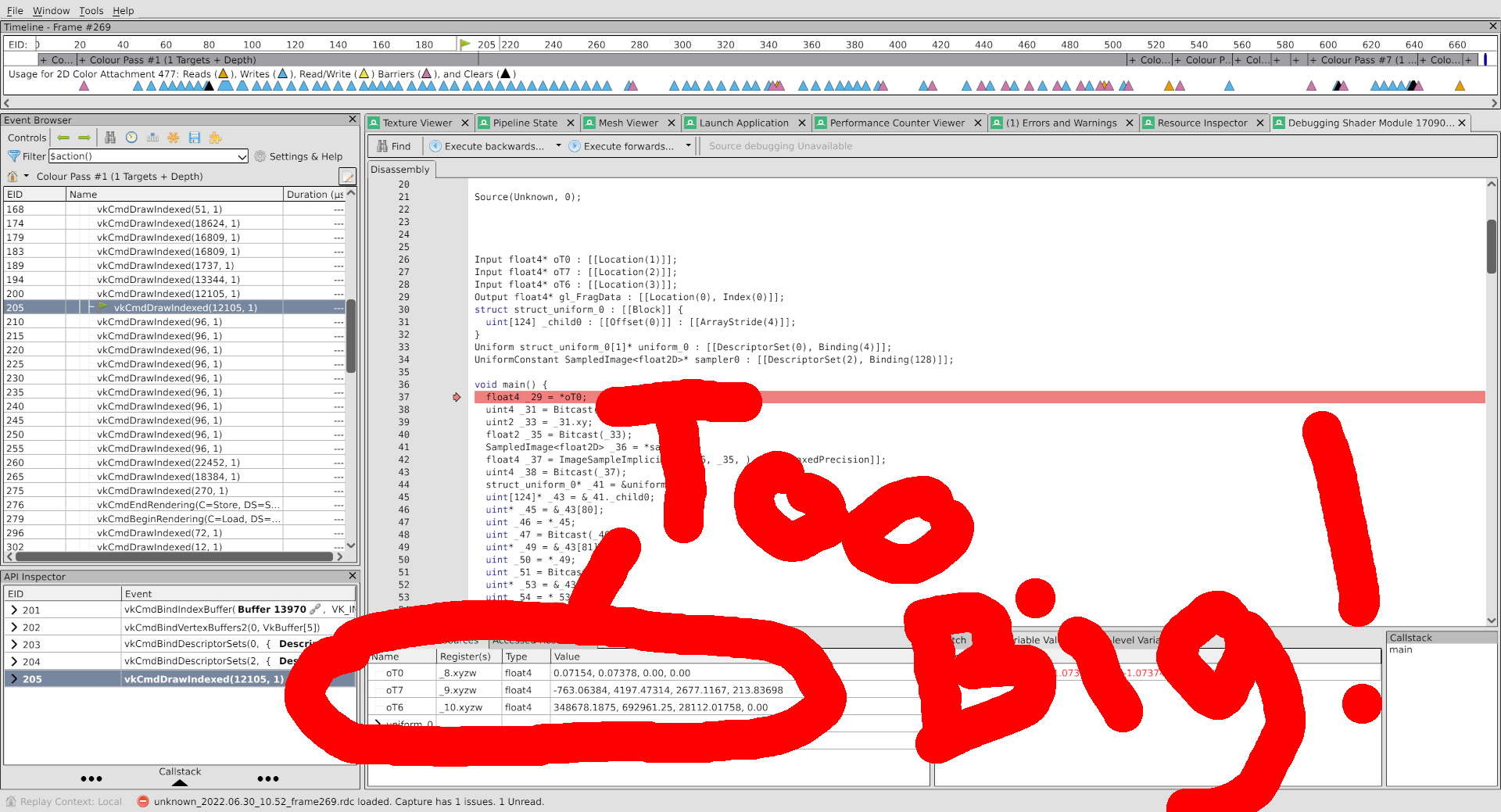1501x812 pixels.
Task: Close the Event Browser panel
Action: [x=352, y=120]
